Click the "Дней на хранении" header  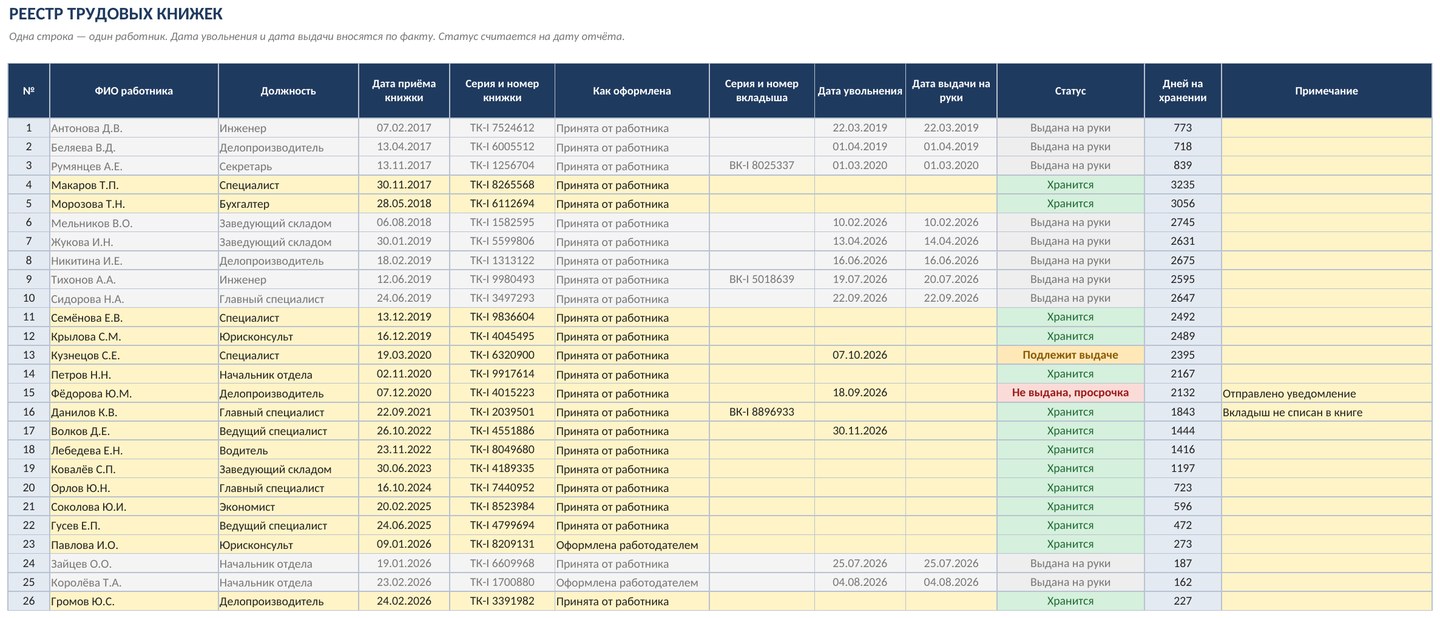coord(1183,91)
